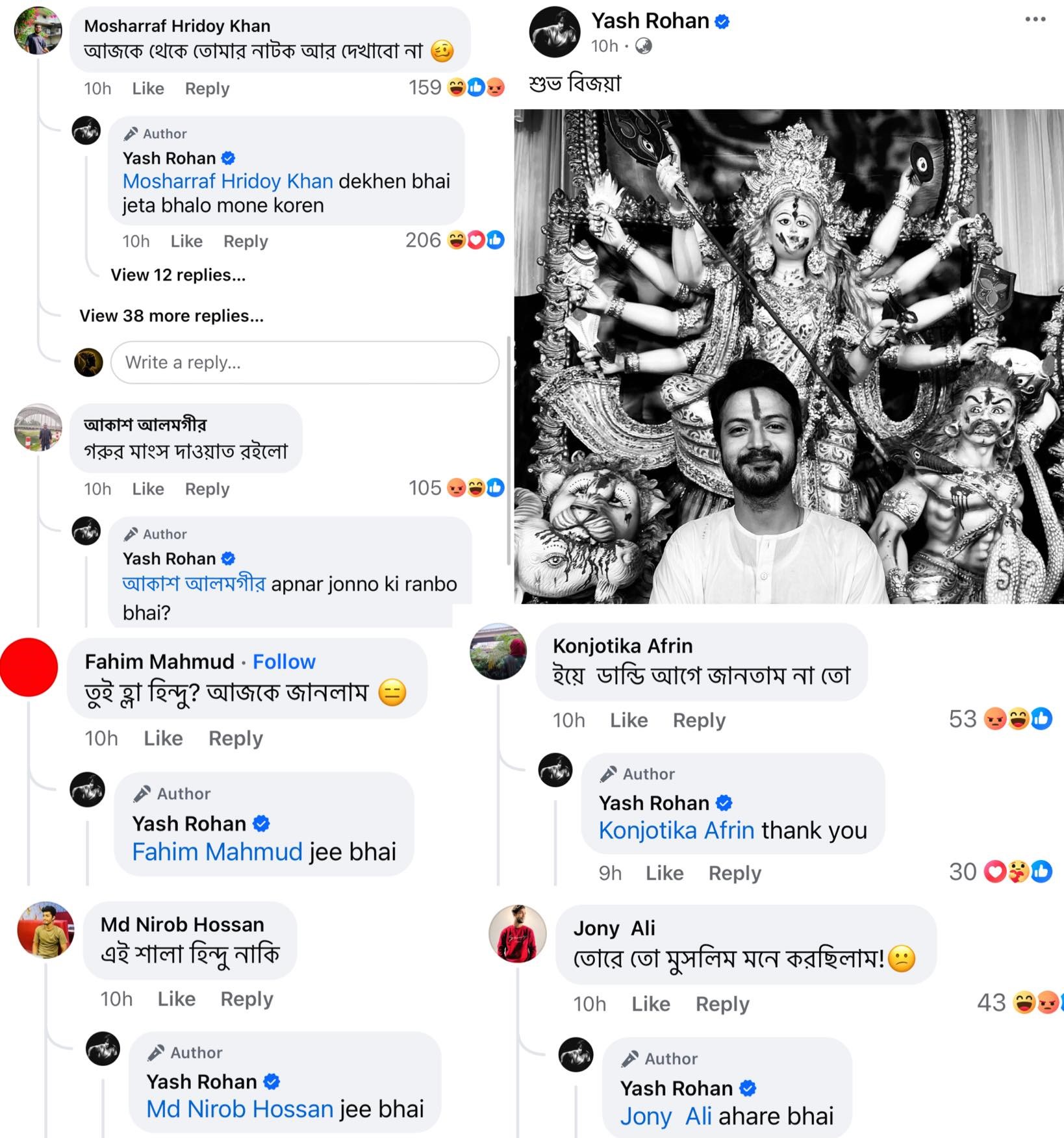
Task: Reply to Md Nirob Hossan's comment
Action: pyautogui.click(x=246, y=999)
